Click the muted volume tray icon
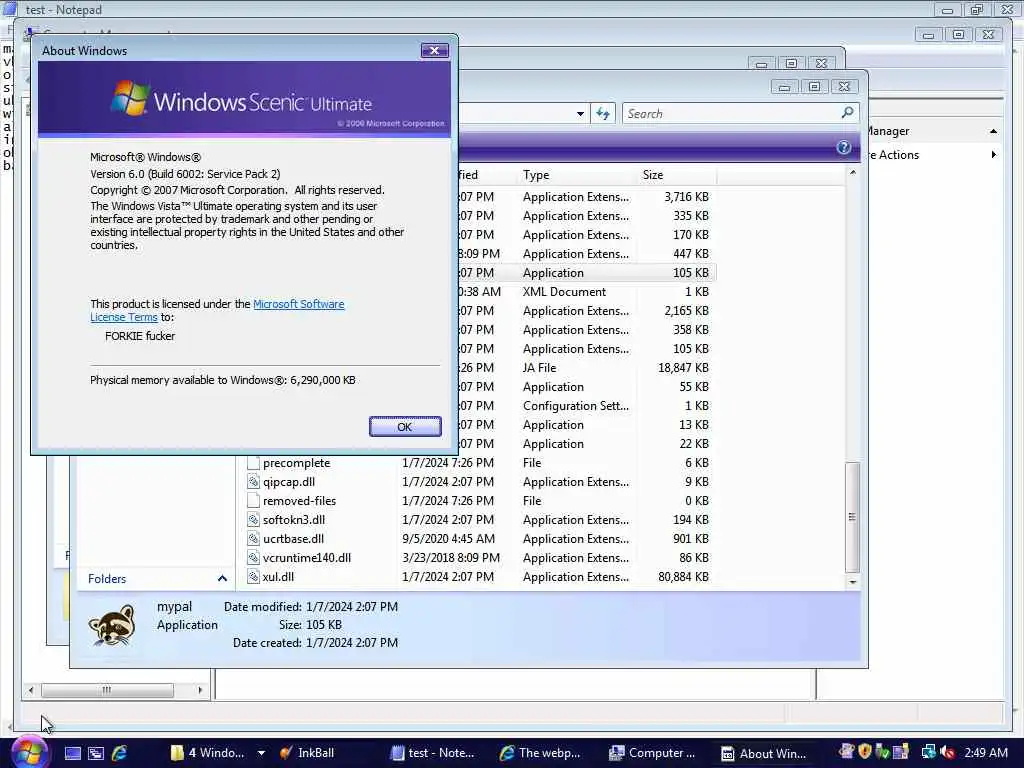1024x768 pixels. pyautogui.click(x=947, y=752)
